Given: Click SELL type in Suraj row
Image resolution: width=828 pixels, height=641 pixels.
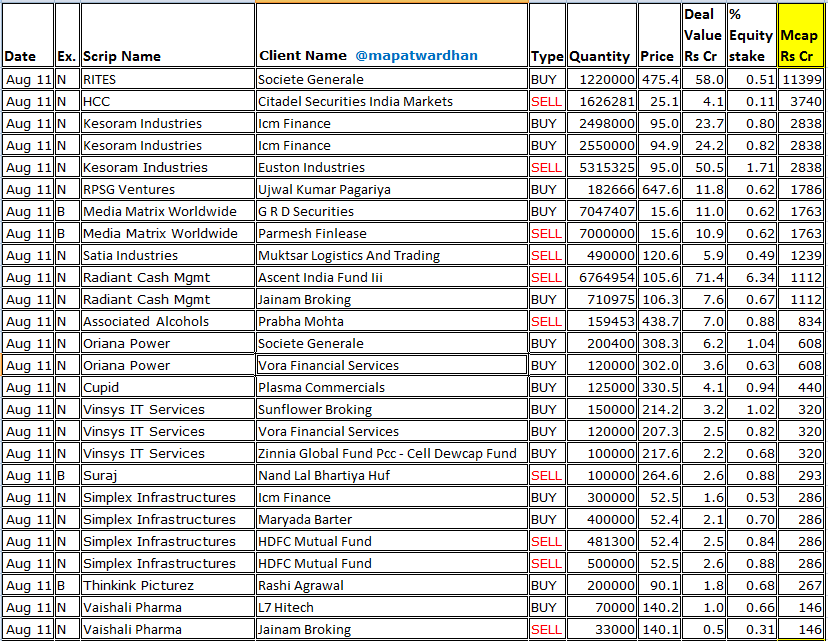Looking at the screenshot, I should coord(547,476).
